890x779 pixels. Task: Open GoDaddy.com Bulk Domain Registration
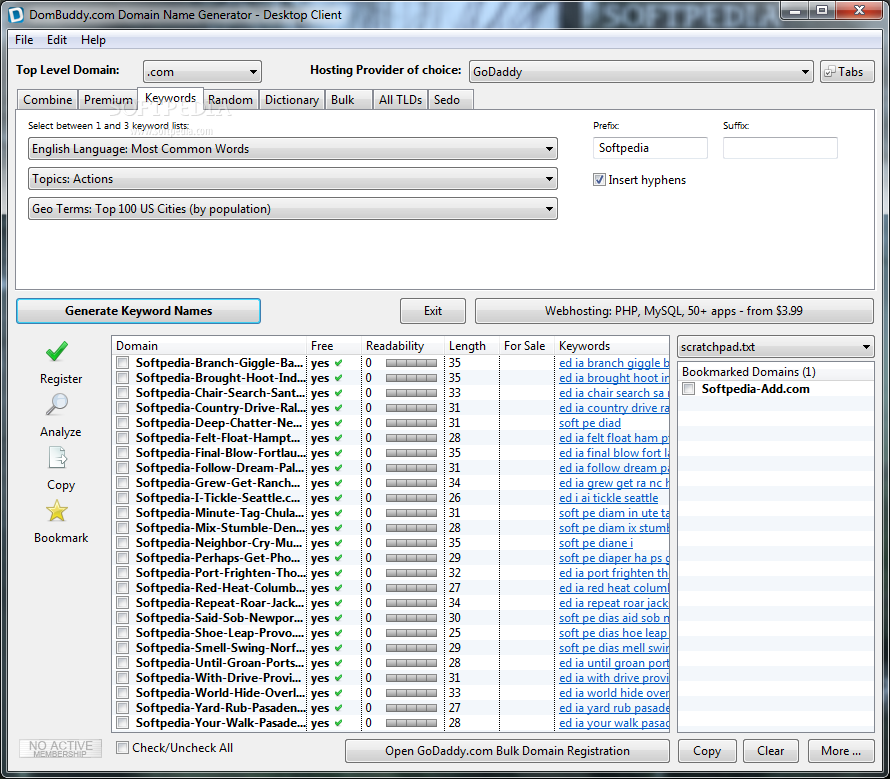[507, 751]
